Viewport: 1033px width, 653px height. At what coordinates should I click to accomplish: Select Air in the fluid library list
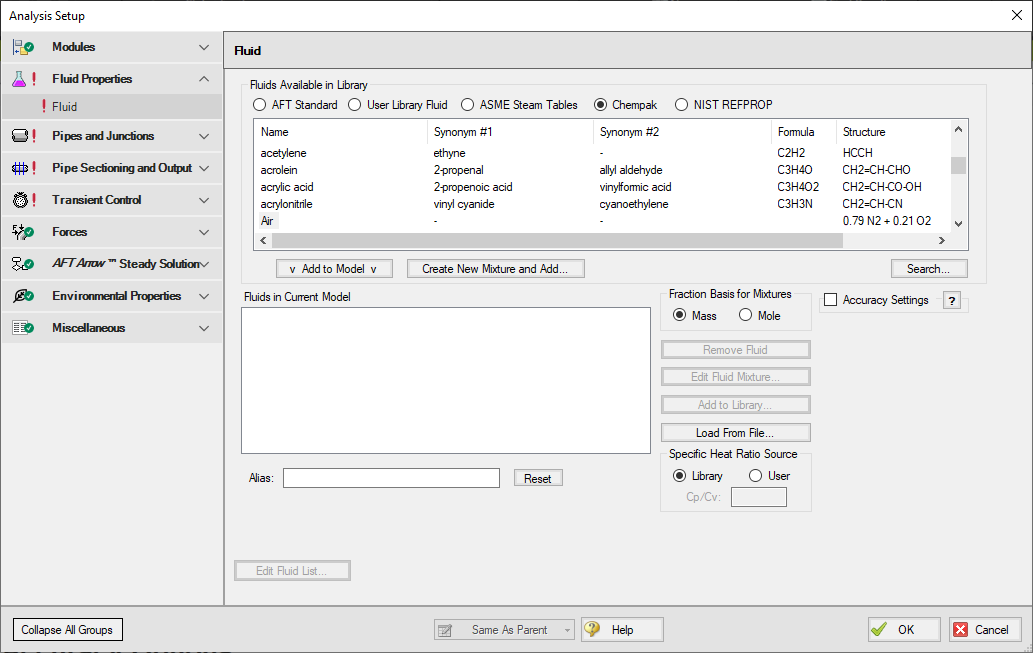[267, 221]
